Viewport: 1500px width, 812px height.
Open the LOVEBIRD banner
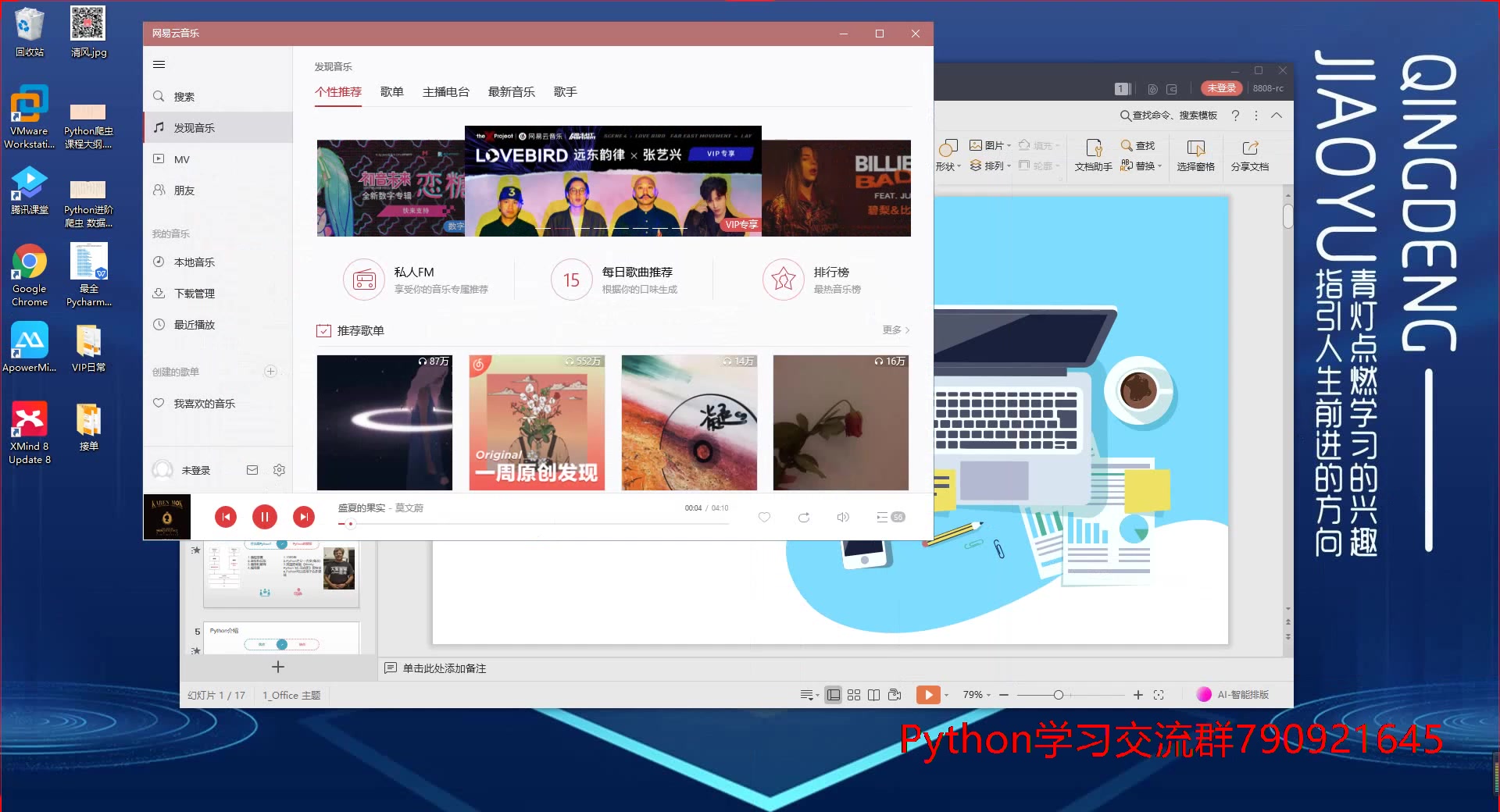click(613, 181)
